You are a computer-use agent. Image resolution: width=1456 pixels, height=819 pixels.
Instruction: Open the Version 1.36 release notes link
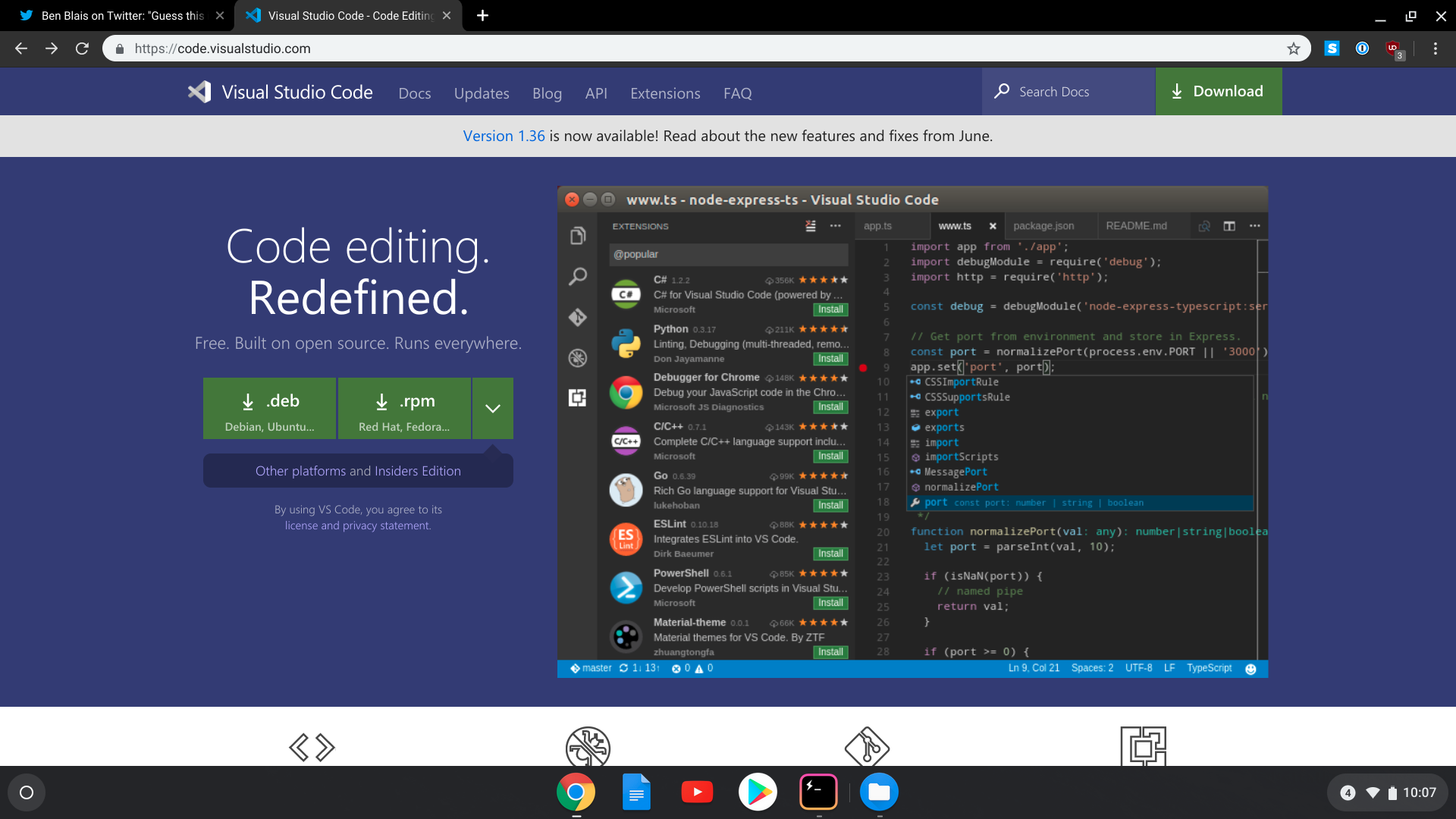[x=504, y=136]
